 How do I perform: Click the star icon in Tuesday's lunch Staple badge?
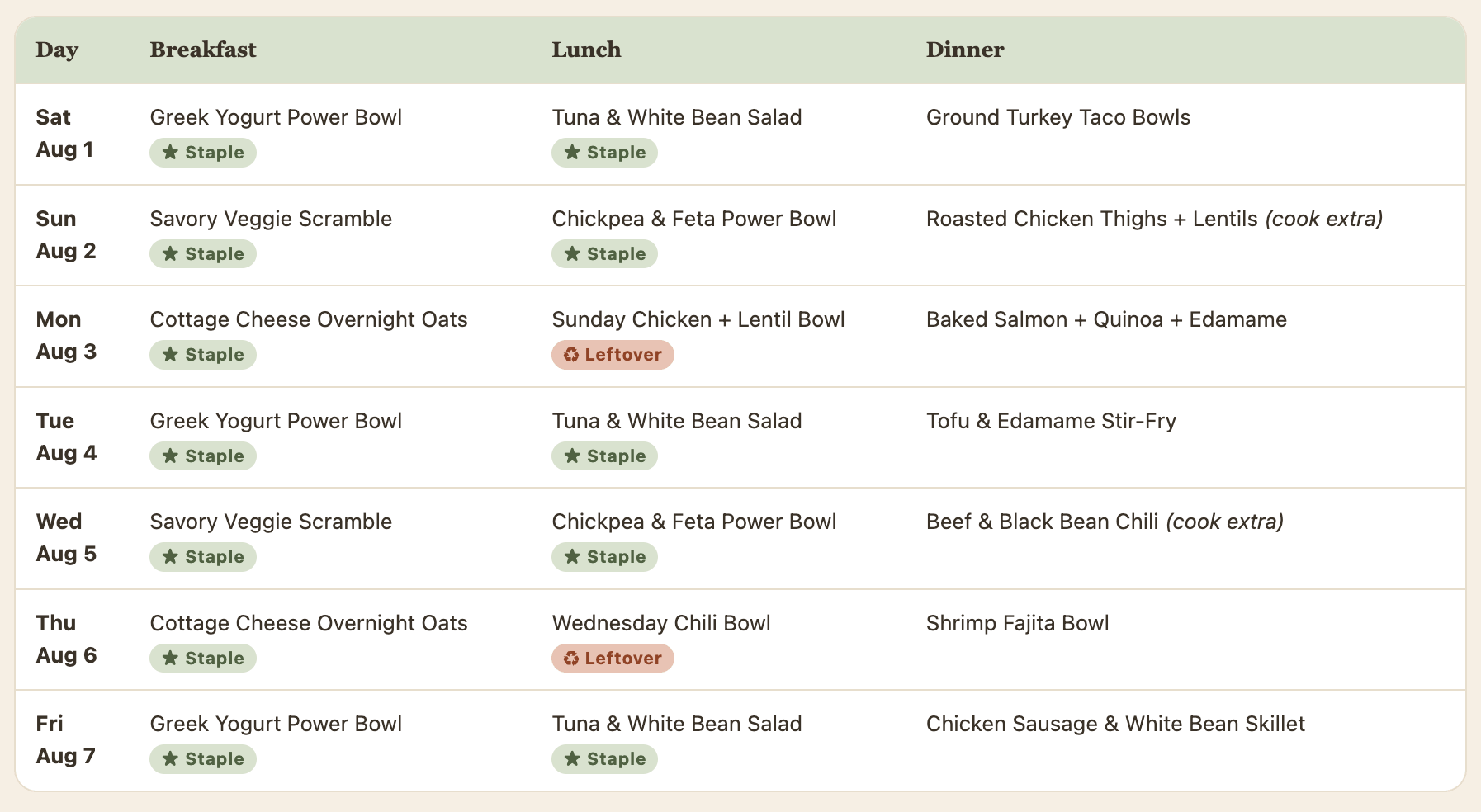point(572,456)
